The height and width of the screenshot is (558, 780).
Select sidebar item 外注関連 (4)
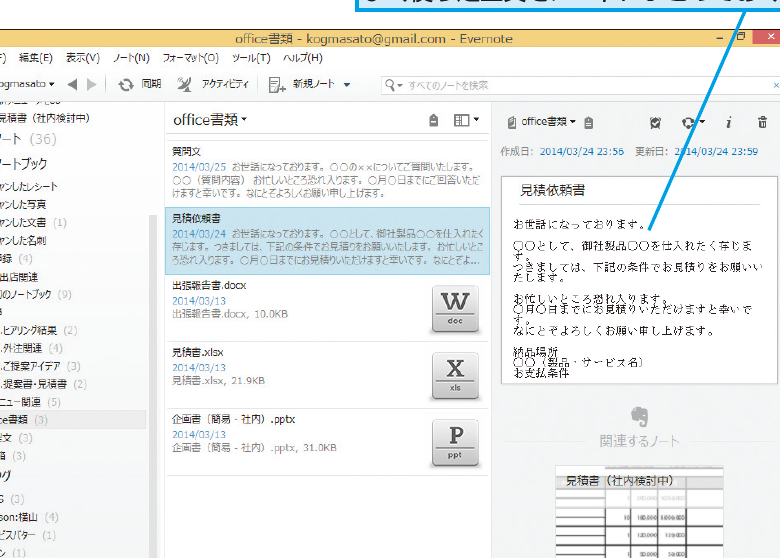(x=31, y=348)
